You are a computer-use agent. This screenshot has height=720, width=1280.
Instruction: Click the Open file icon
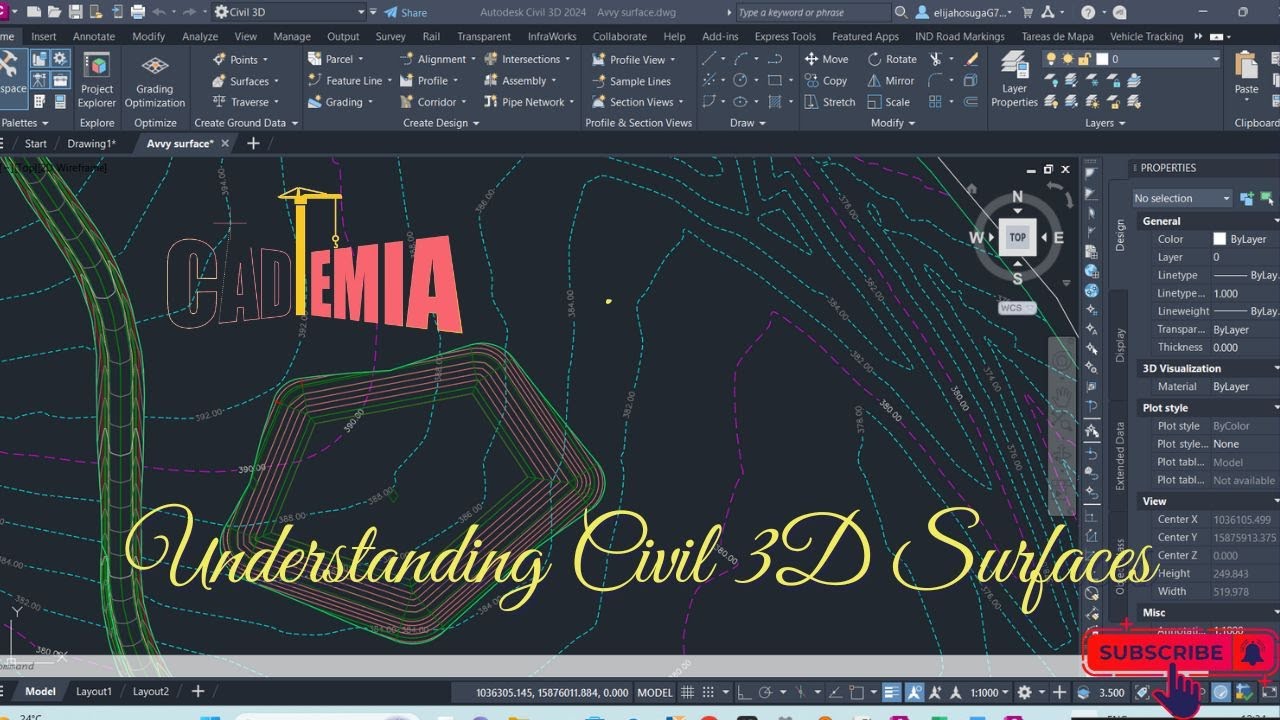click(x=54, y=12)
